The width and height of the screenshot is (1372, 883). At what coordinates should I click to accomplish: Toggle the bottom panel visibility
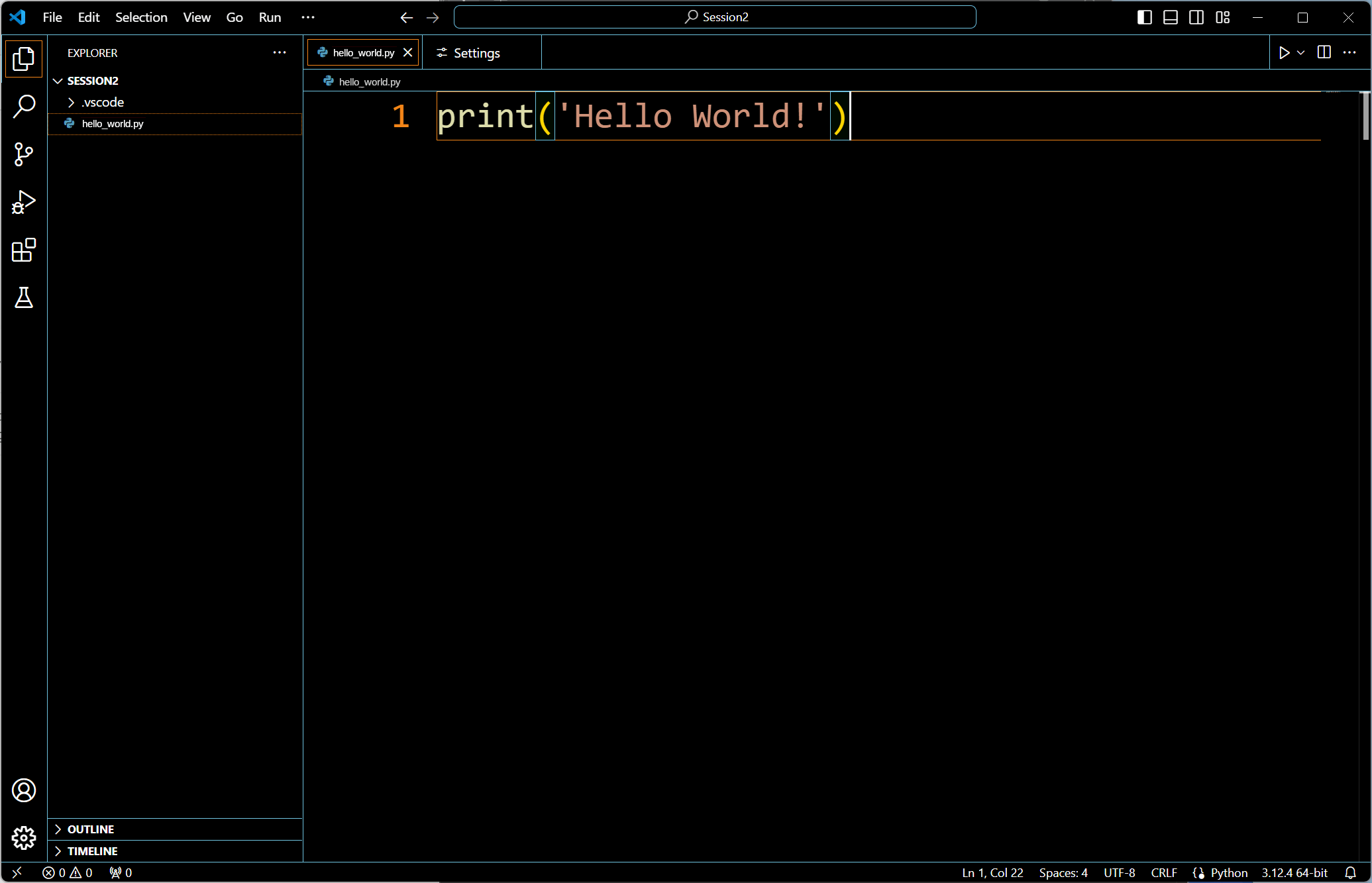pos(1171,17)
